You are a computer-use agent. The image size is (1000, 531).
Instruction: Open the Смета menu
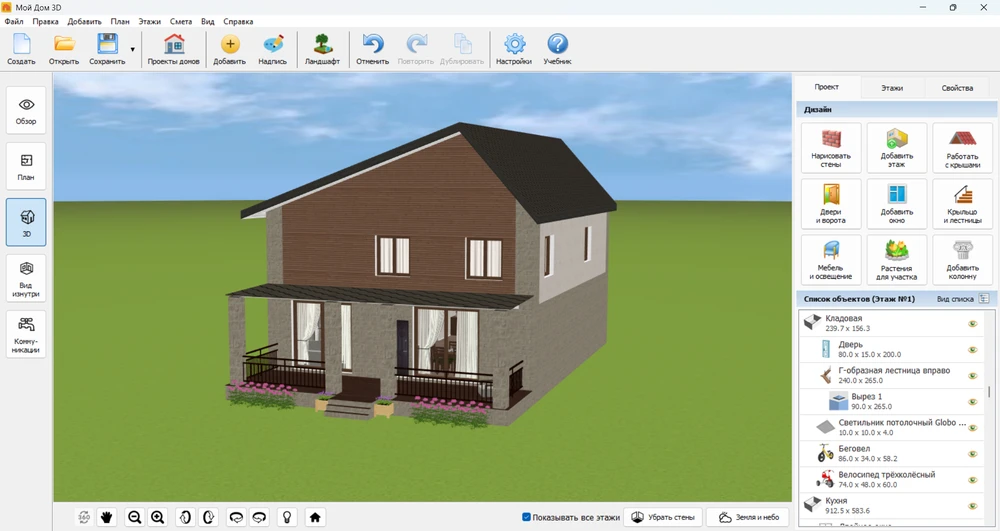[181, 21]
